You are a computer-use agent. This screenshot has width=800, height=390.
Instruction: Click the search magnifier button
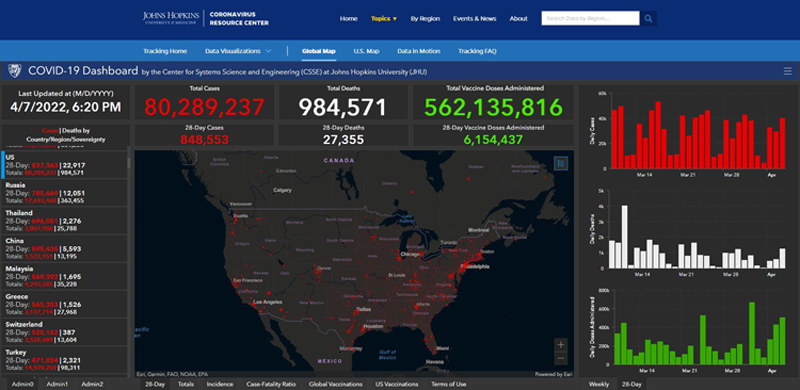point(648,18)
